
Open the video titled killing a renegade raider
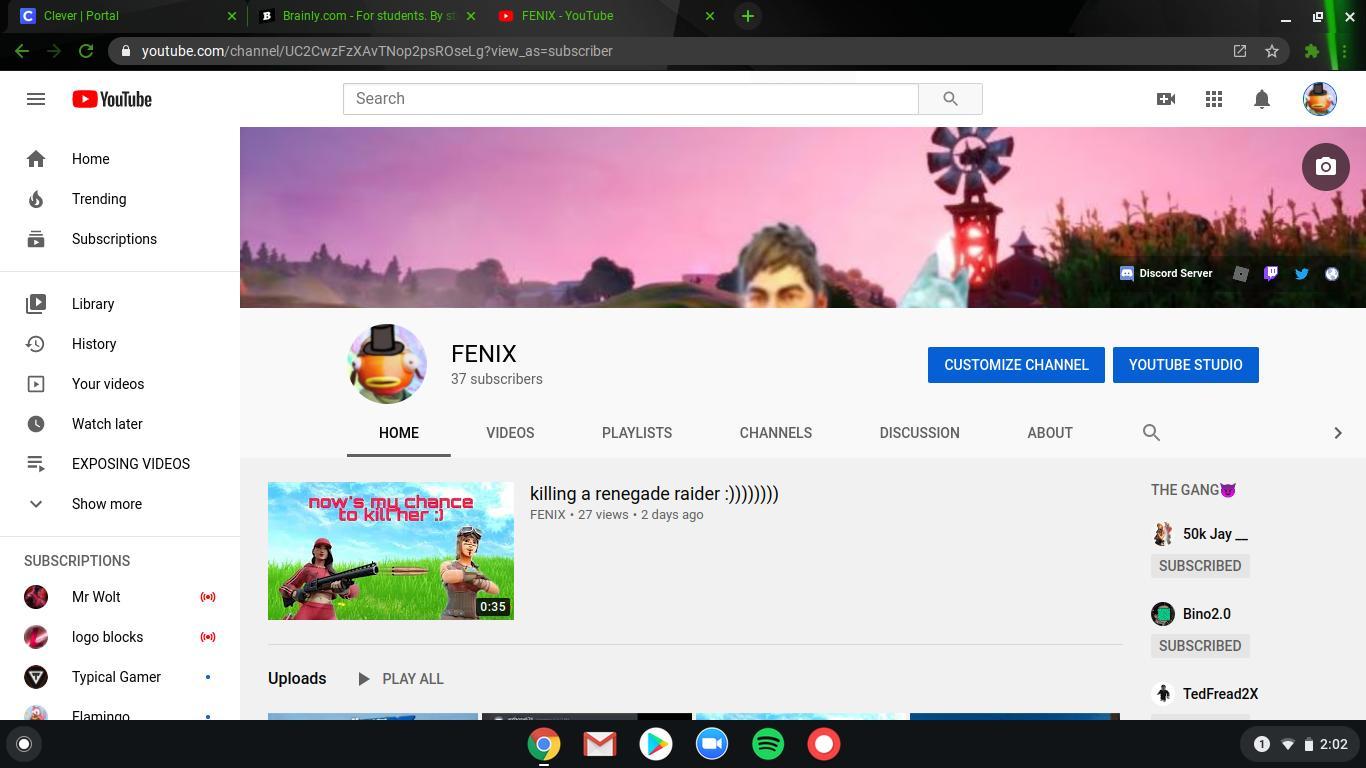654,494
